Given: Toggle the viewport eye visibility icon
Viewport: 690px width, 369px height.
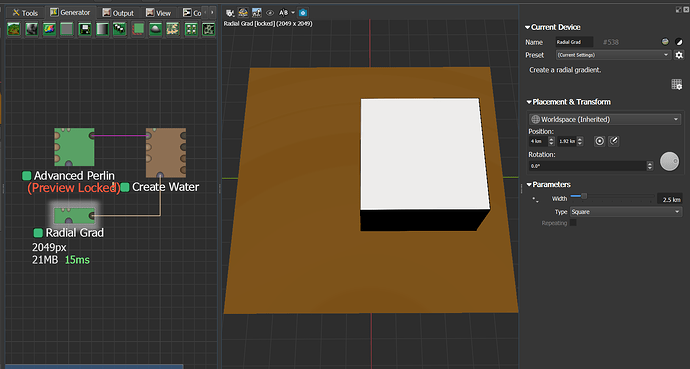Looking at the screenshot, I should (270, 13).
